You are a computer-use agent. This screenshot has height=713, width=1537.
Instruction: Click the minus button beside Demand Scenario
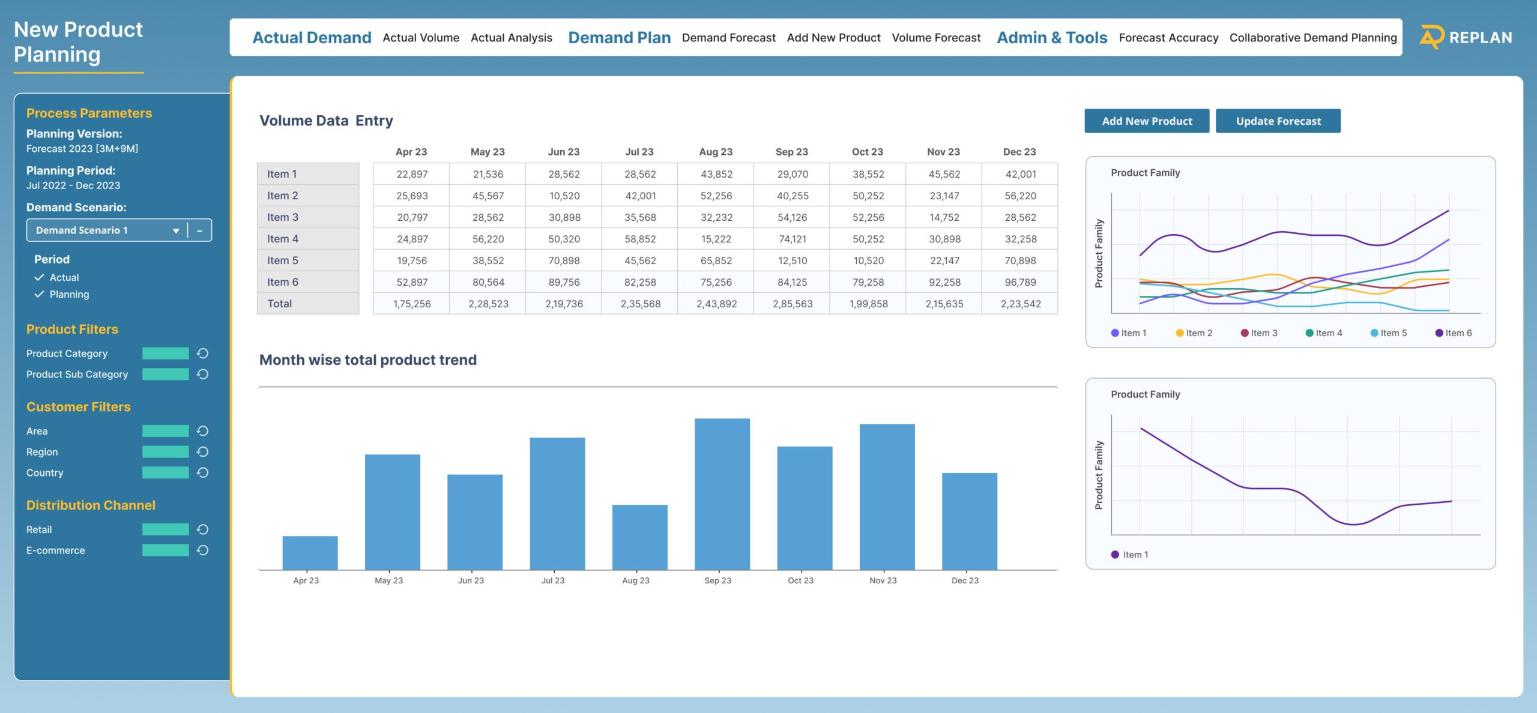[x=200, y=231]
